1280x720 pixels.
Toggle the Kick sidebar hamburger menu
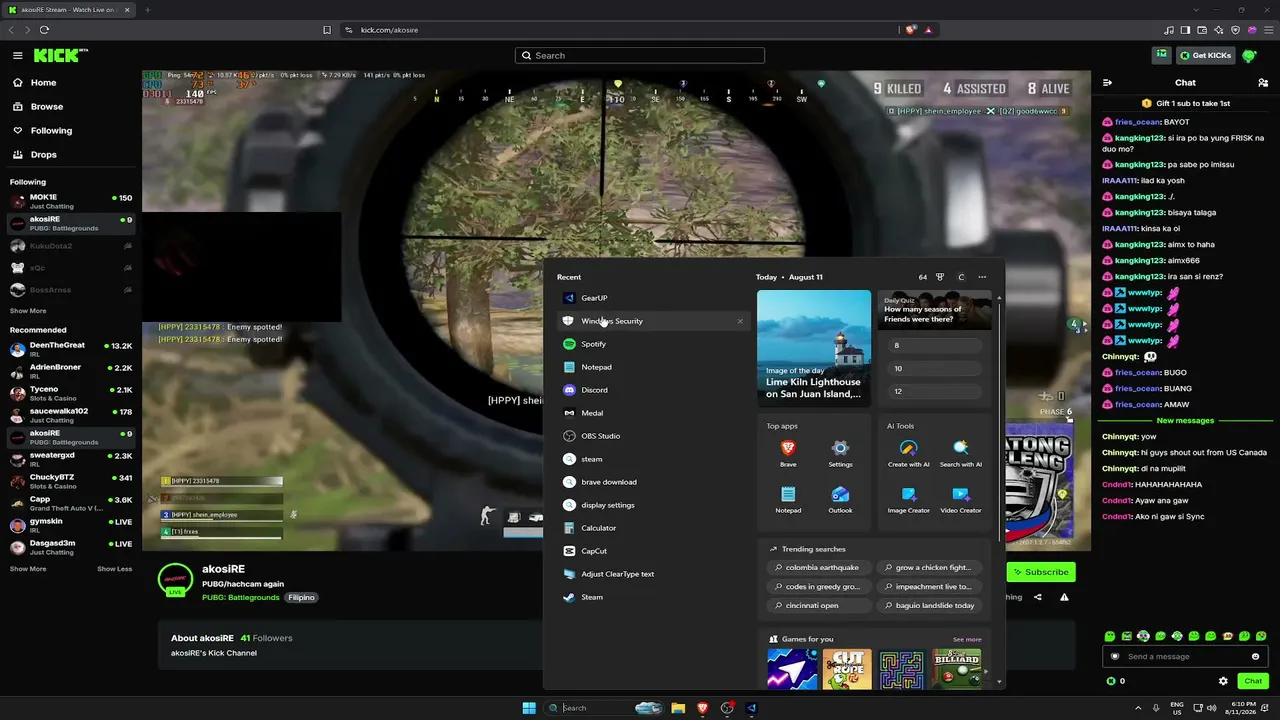pos(18,56)
